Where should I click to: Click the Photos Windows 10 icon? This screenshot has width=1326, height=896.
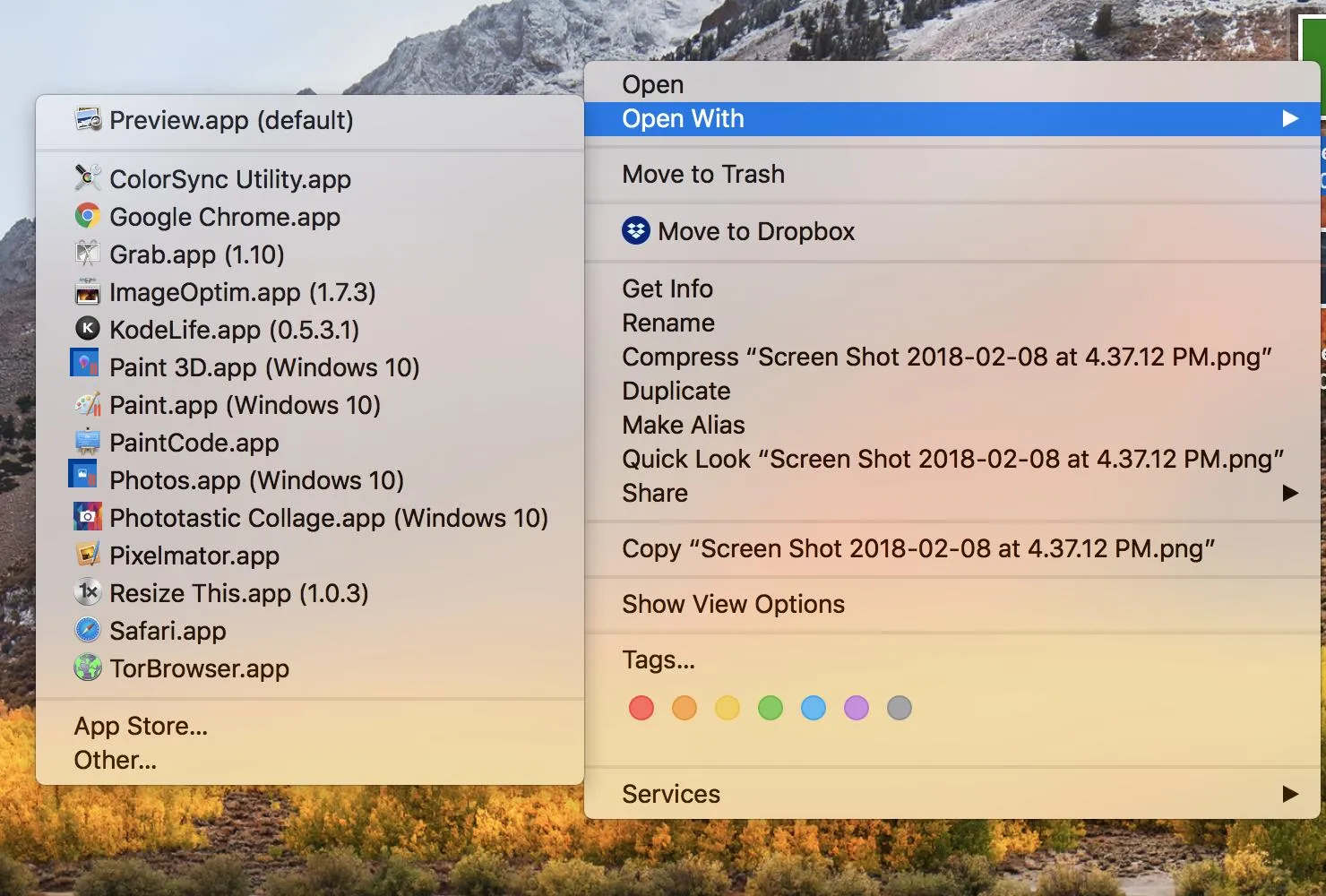point(83,473)
